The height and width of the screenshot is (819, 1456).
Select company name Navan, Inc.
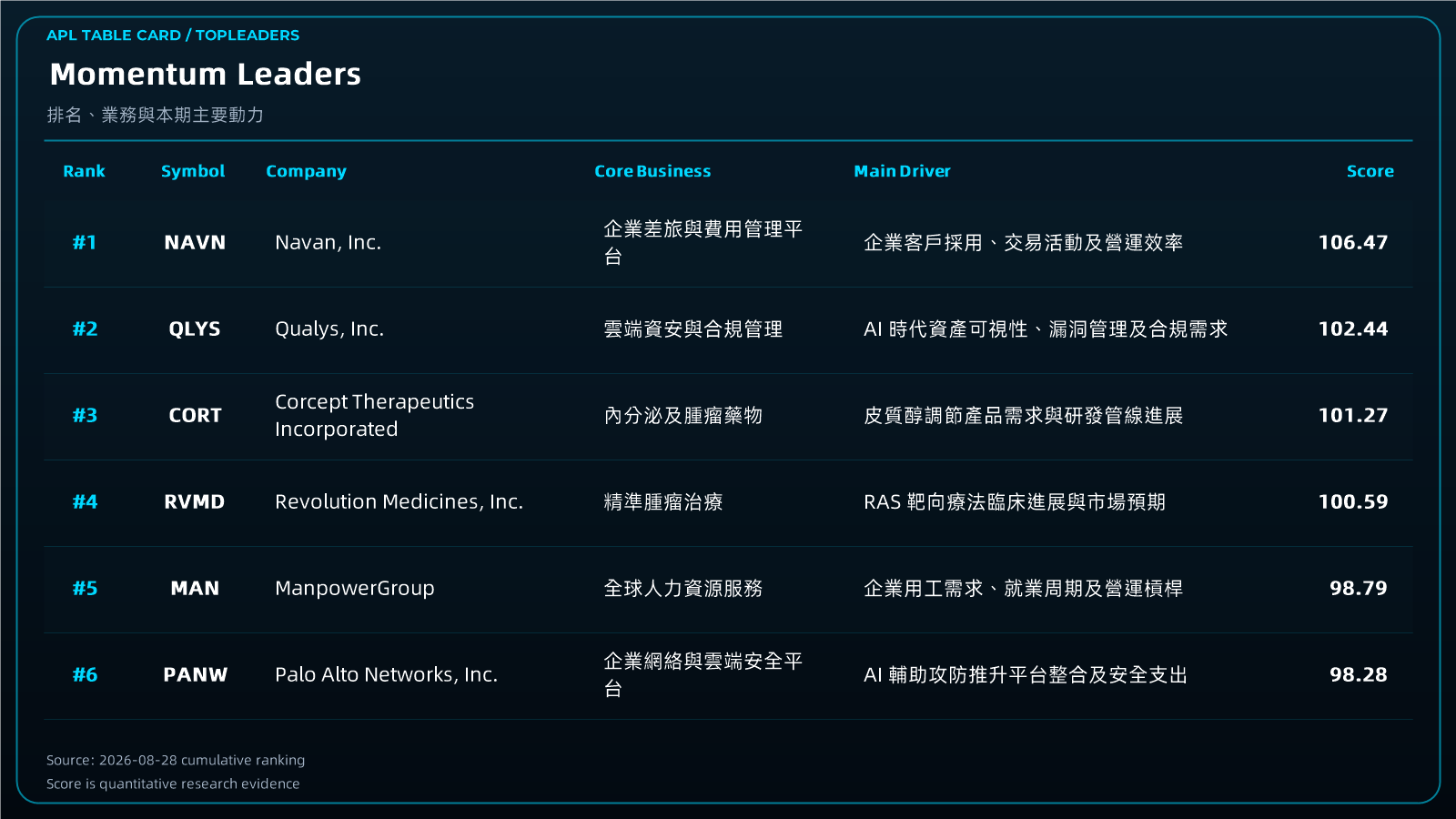click(328, 243)
